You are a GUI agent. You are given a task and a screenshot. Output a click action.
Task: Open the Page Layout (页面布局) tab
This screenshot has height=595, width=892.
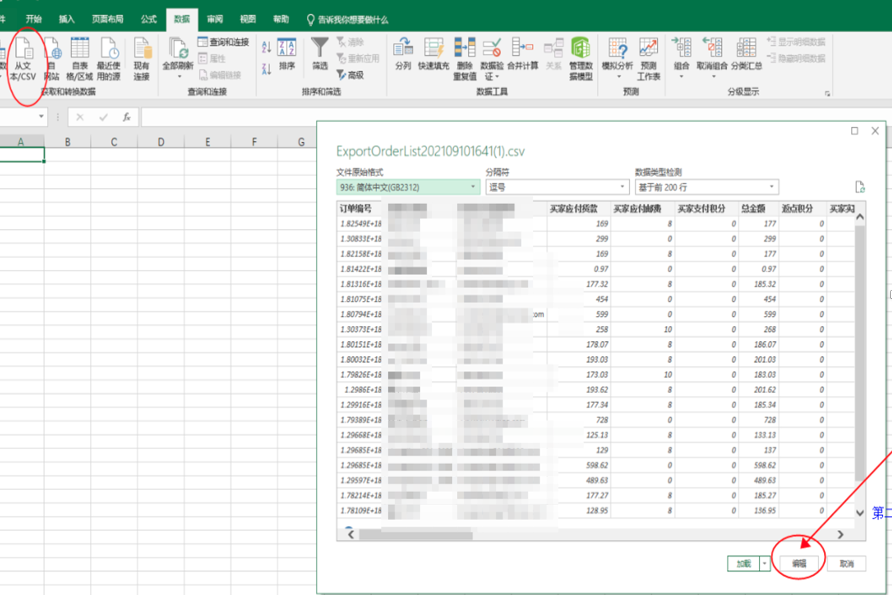107,19
